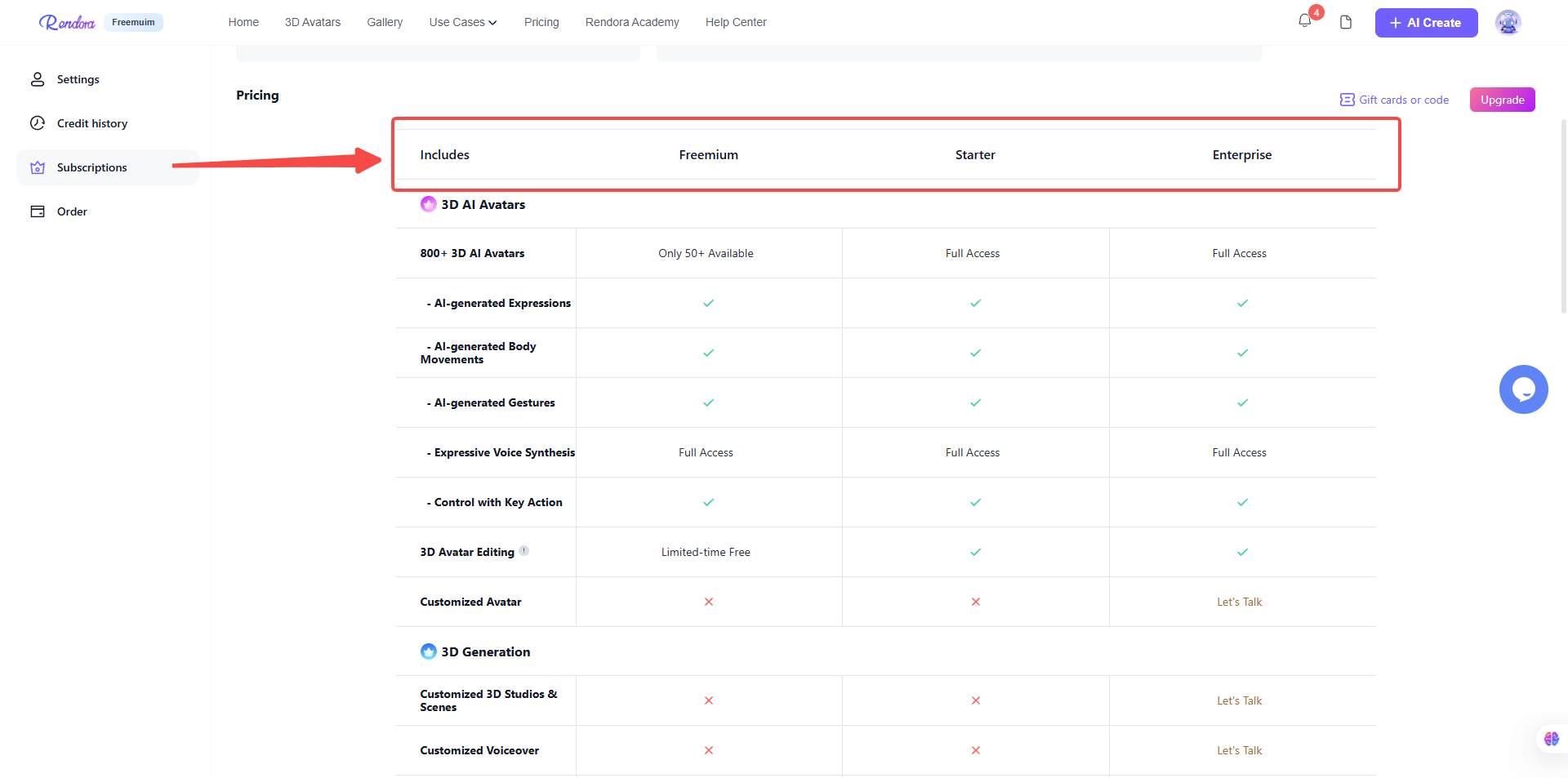Click the Settings person icon
This screenshot has width=1568, height=778.
pos(38,79)
